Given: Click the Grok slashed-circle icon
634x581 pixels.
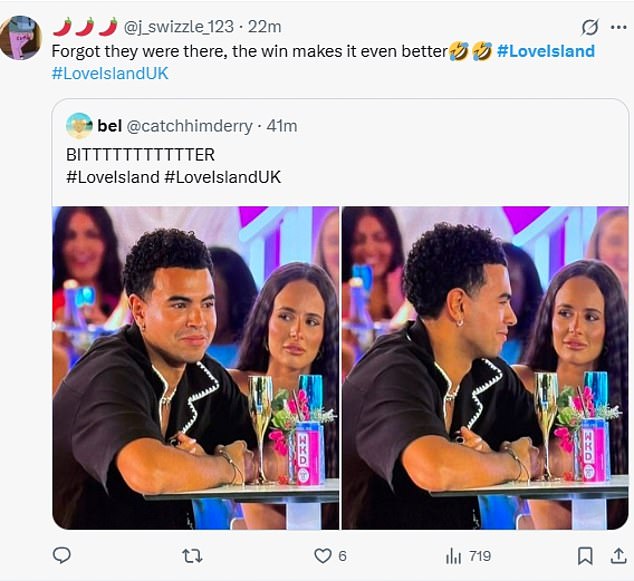Looking at the screenshot, I should (x=590, y=27).
